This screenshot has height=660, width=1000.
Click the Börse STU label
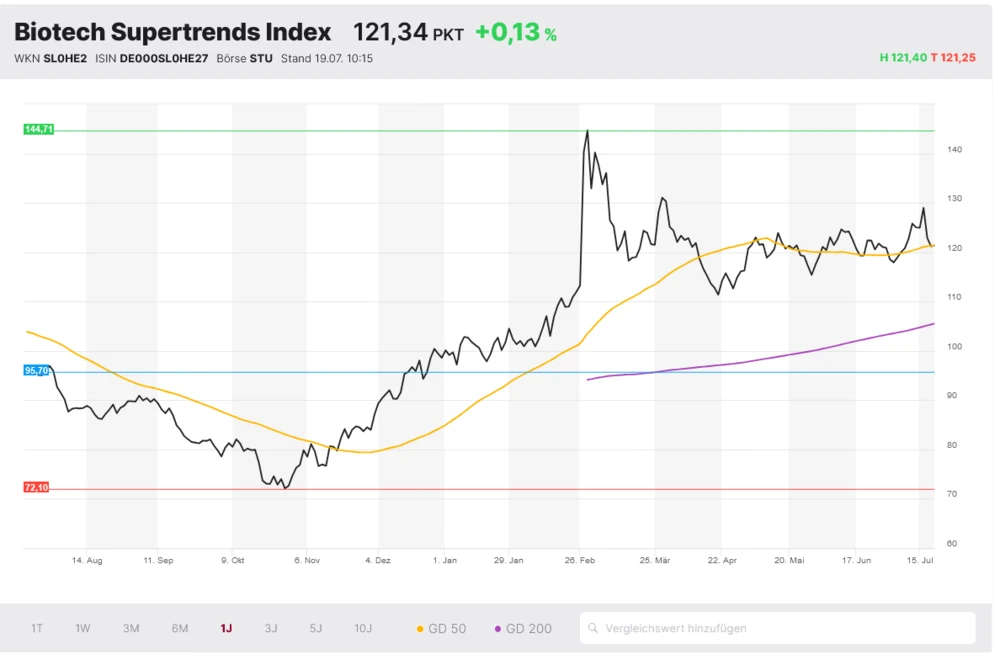(x=246, y=58)
